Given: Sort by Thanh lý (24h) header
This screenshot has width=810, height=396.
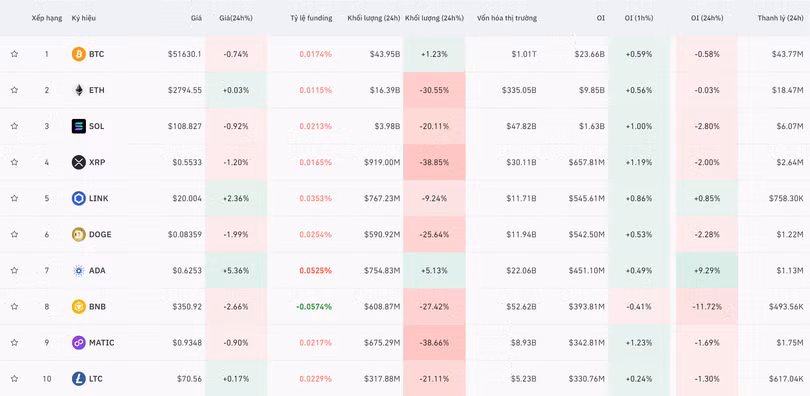Looking at the screenshot, I should coord(781,18).
